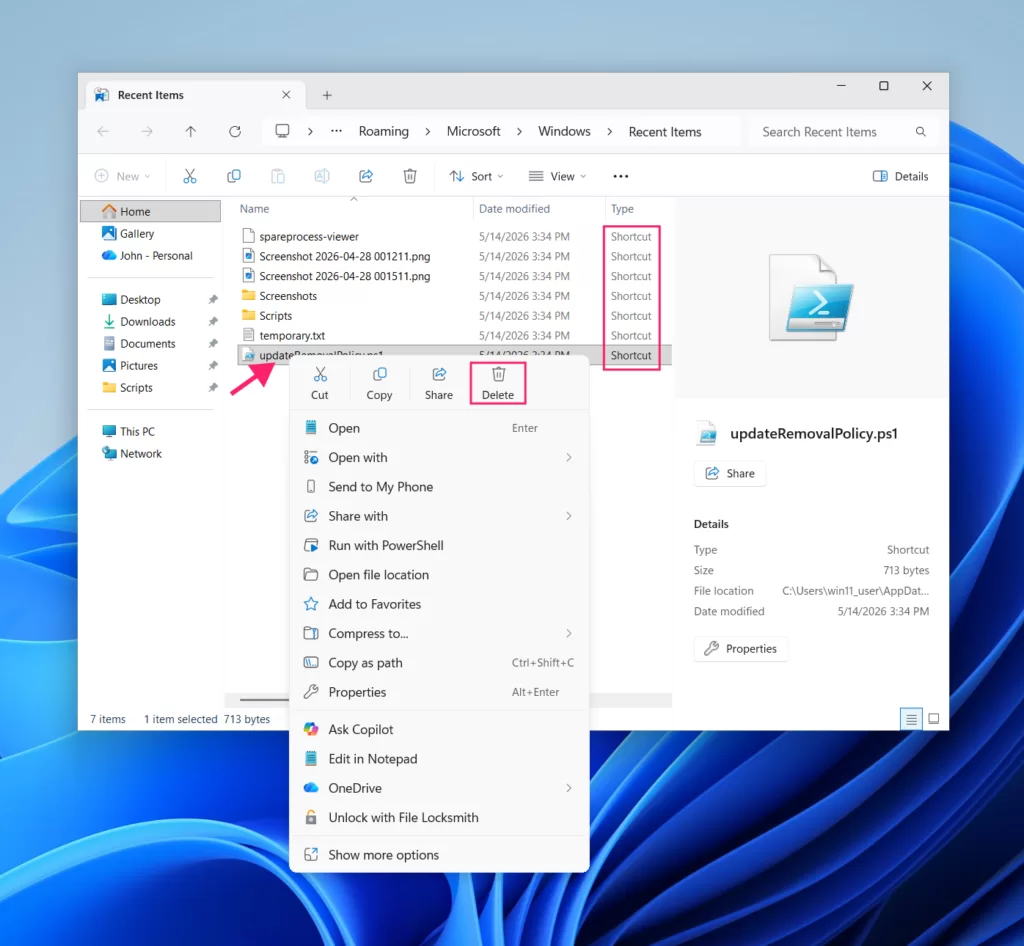Click the Share icon in the toolbar
This screenshot has width=1024, height=946.
tap(366, 176)
